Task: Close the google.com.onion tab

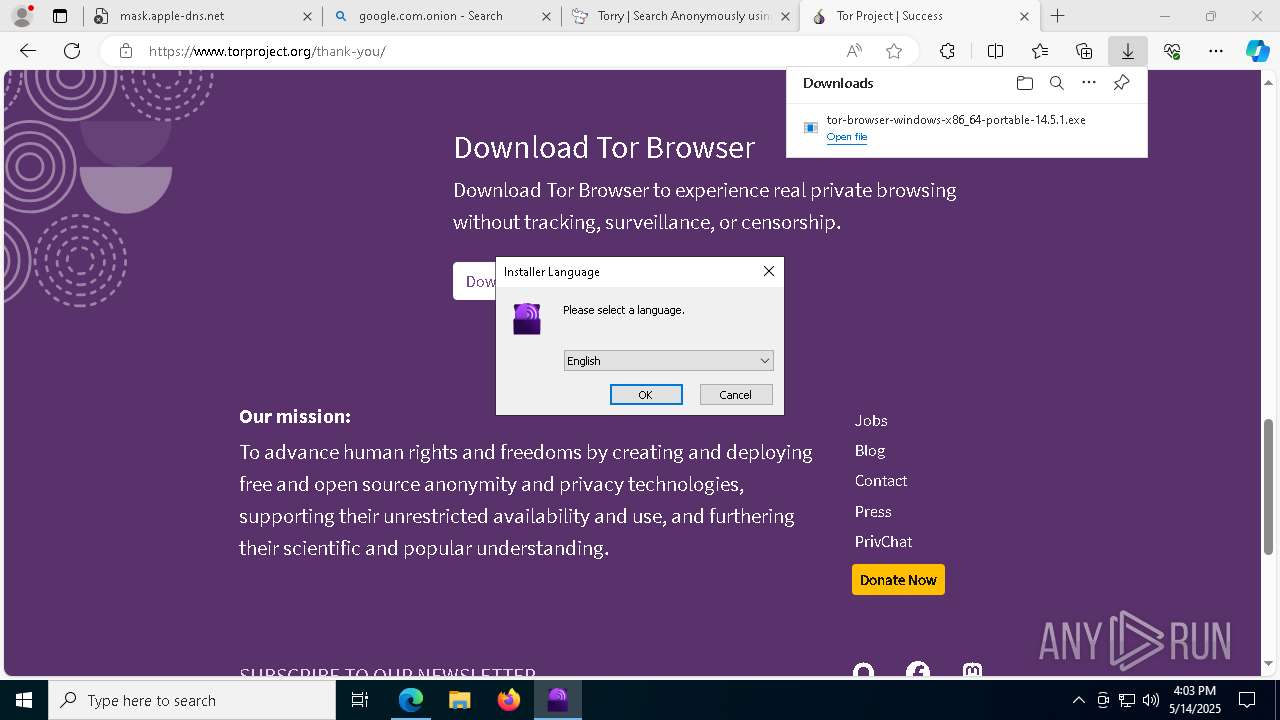Action: tap(546, 16)
